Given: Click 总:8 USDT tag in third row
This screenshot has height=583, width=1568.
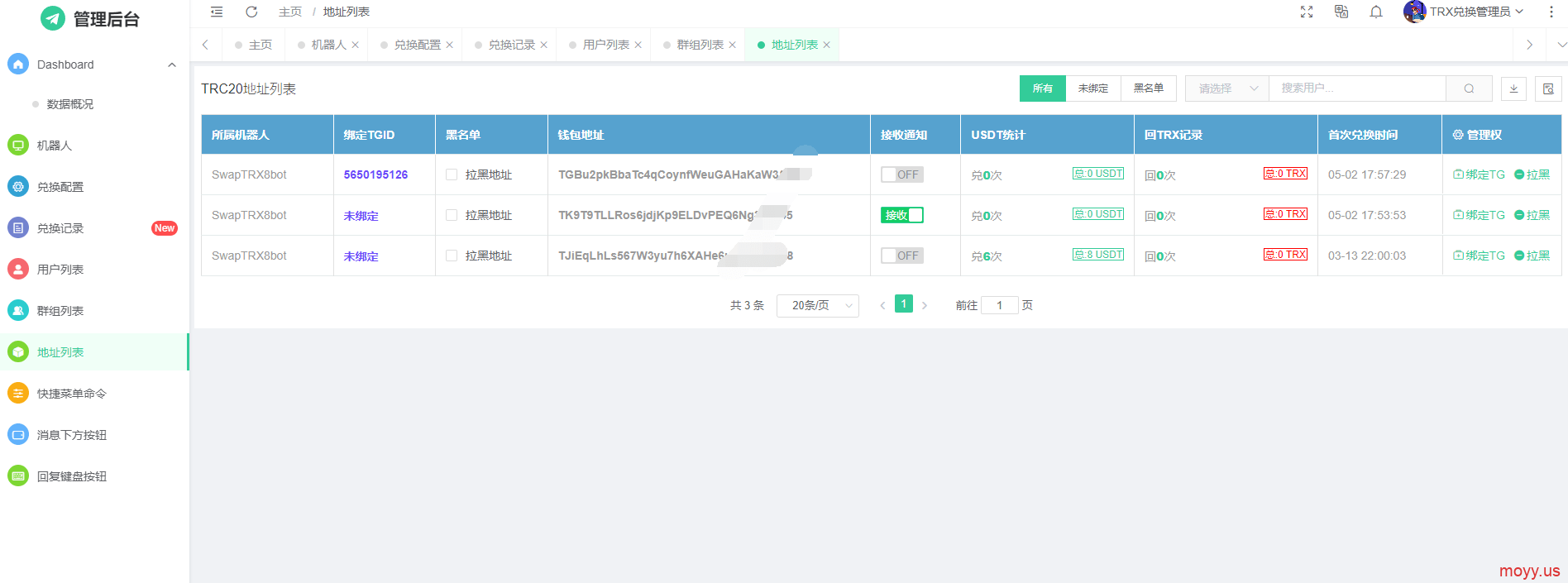Looking at the screenshot, I should click(x=1098, y=255).
